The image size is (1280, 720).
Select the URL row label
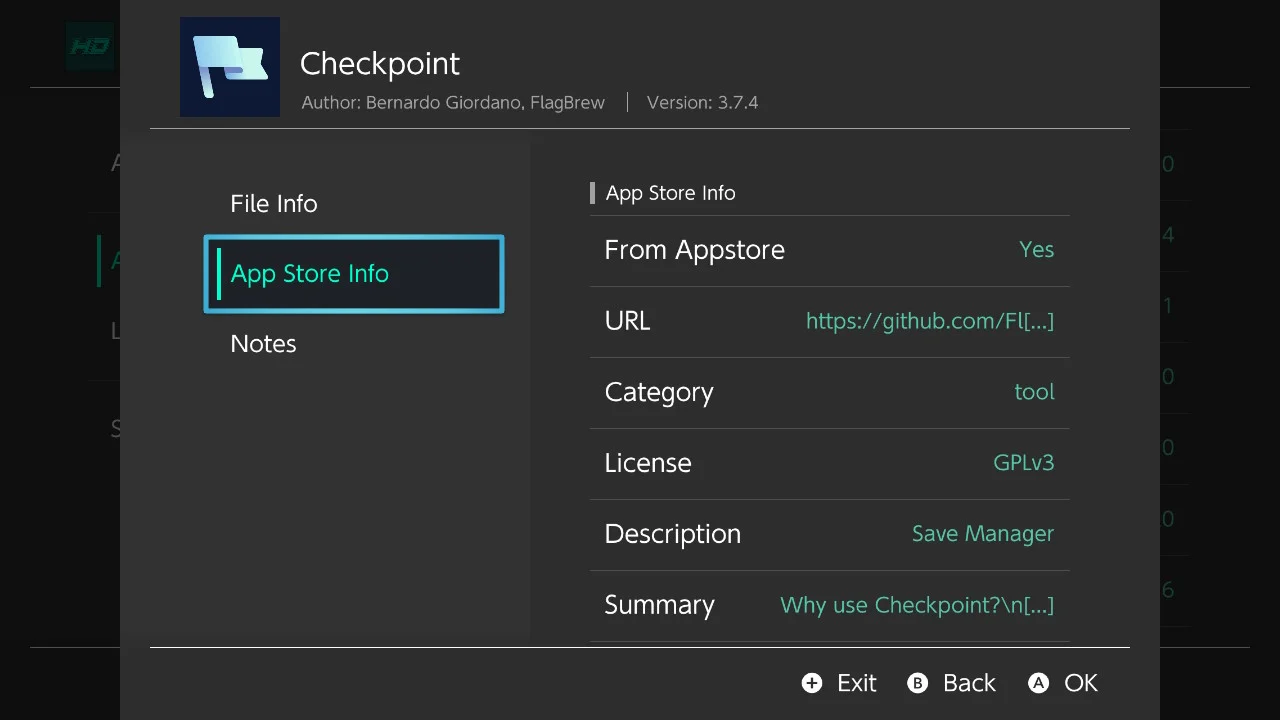tap(627, 321)
